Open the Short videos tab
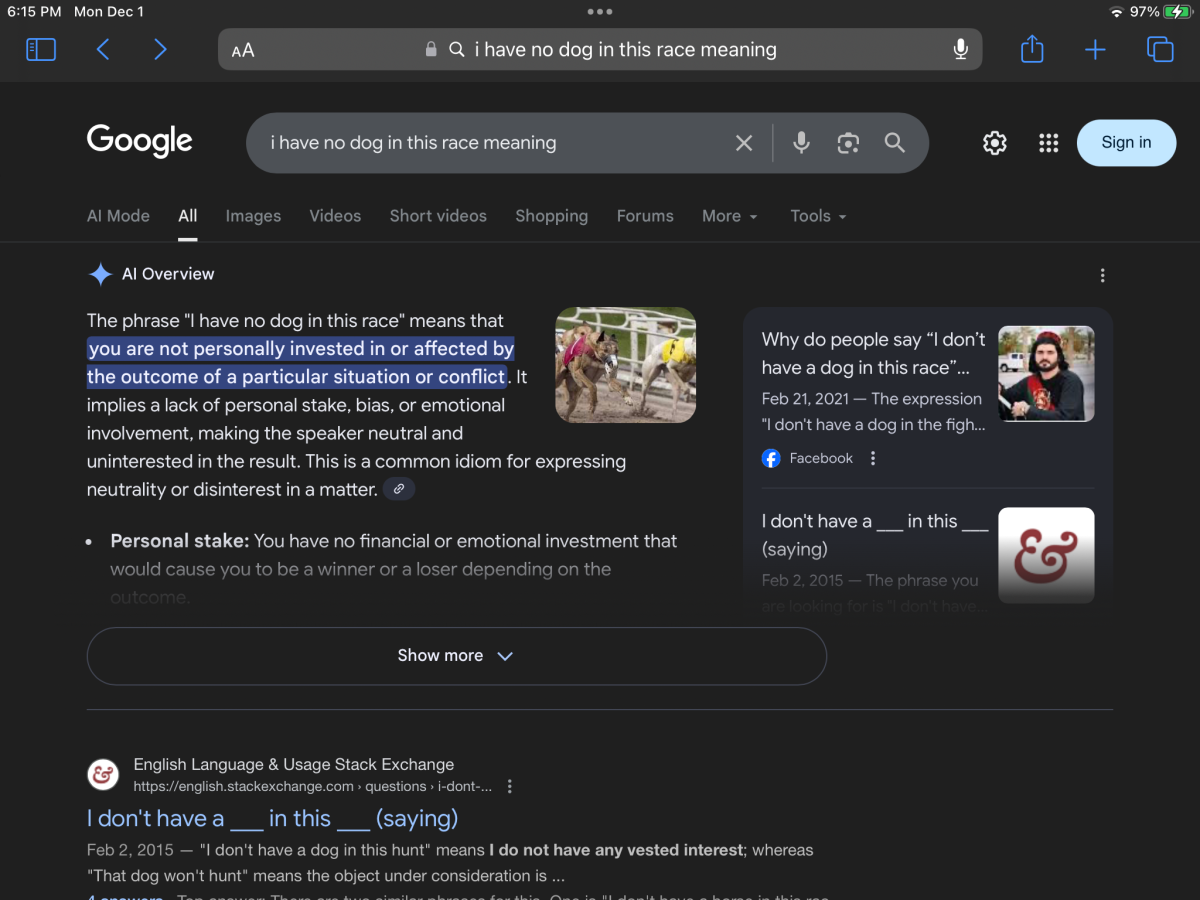1200x900 pixels. tap(438, 216)
